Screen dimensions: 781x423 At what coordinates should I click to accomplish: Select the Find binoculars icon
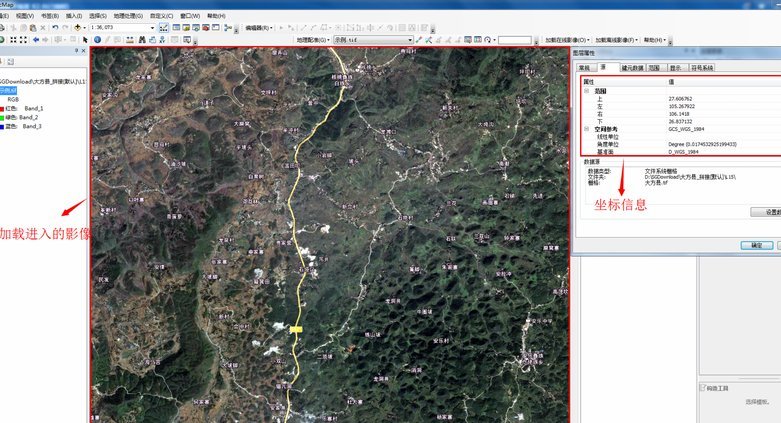[x=142, y=40]
